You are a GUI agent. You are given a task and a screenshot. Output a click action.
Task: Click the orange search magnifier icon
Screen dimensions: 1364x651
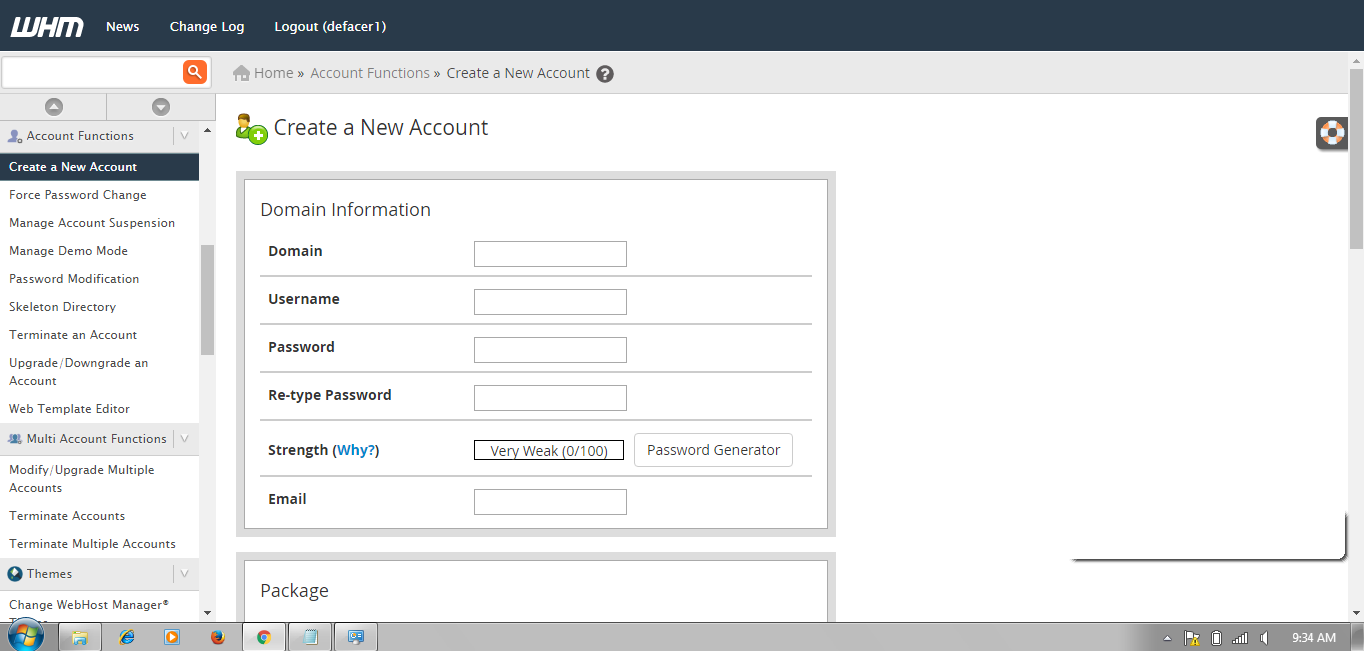[x=193, y=71]
